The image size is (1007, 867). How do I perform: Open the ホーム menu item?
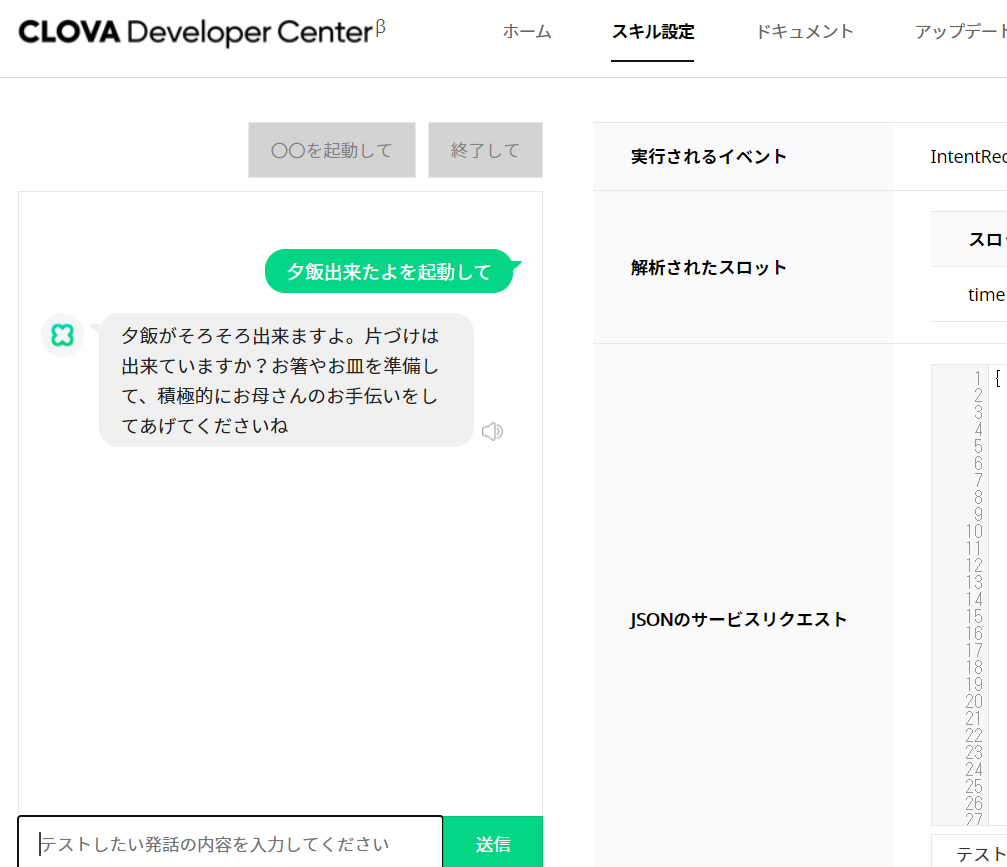(527, 31)
